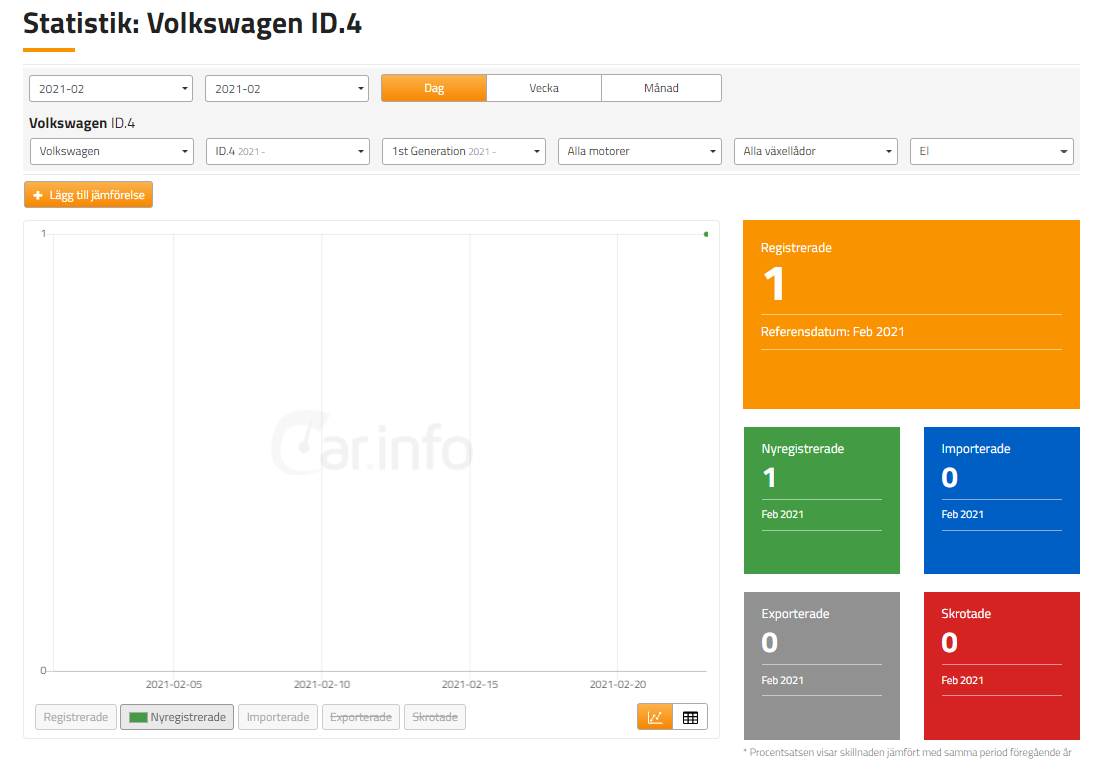Toggle the Skrotade chart series
Screen dimensions: 1110x781
click(435, 717)
